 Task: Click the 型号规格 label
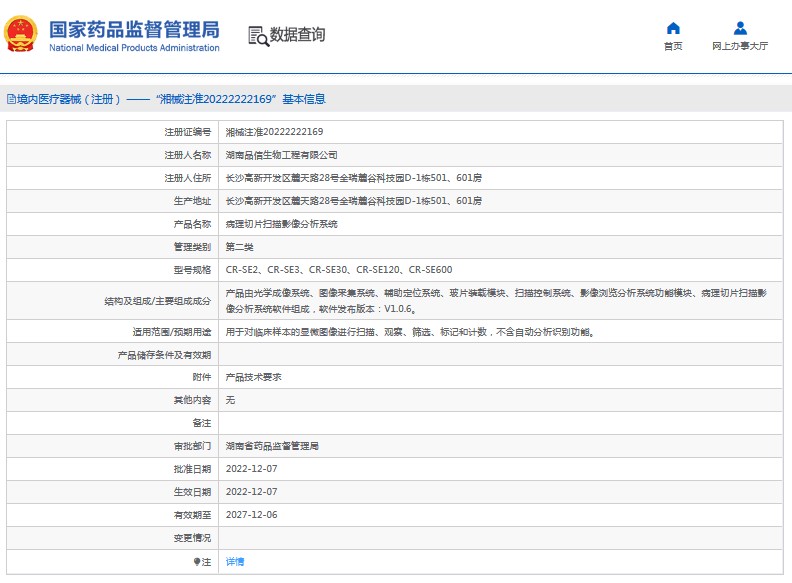click(x=192, y=270)
